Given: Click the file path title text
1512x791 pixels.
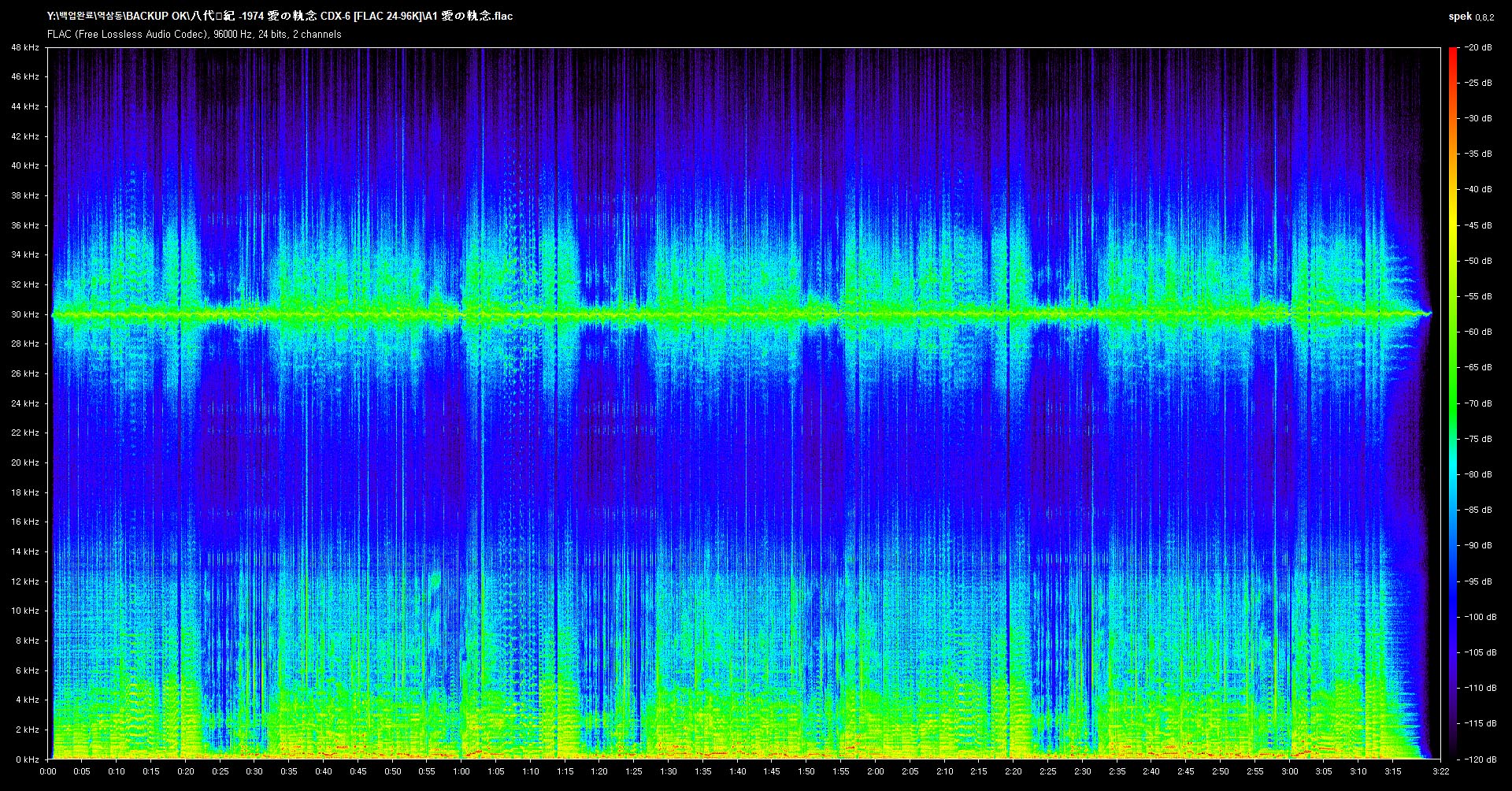Looking at the screenshot, I should (x=280, y=16).
